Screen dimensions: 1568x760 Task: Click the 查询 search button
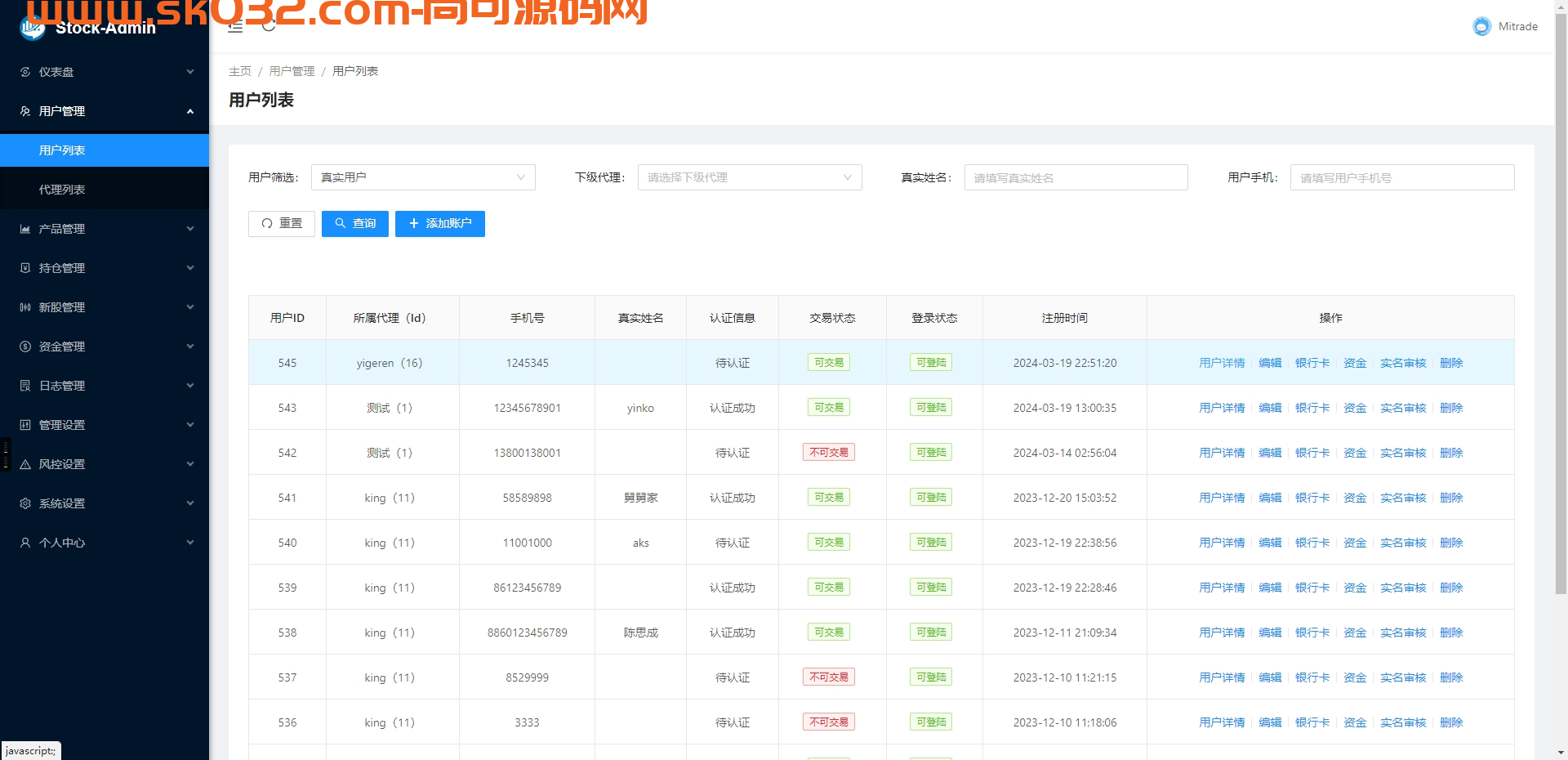point(355,224)
